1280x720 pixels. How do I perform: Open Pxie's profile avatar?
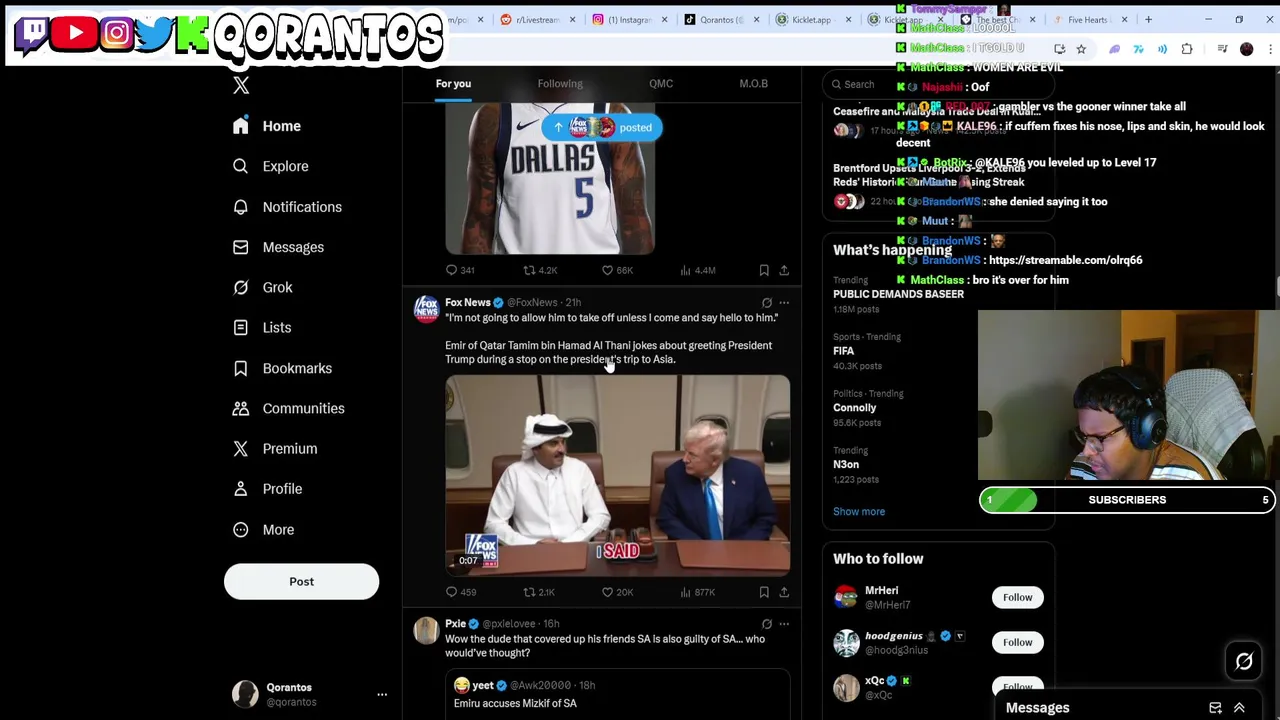click(427, 630)
